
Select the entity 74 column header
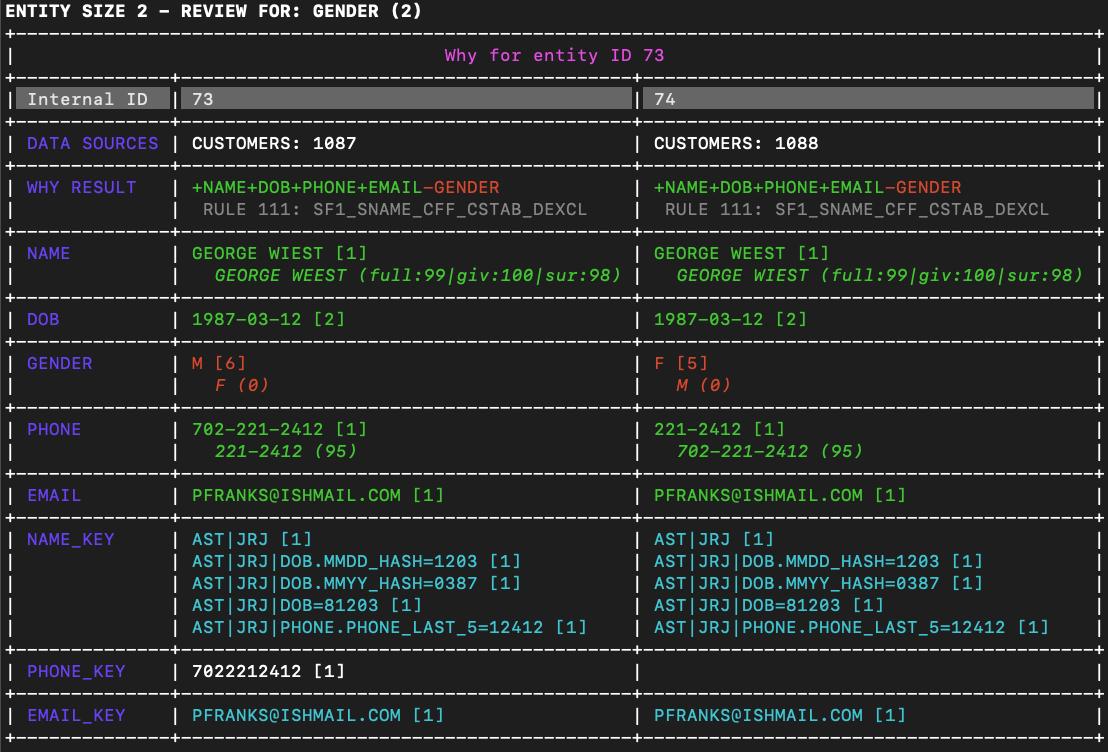(868, 99)
